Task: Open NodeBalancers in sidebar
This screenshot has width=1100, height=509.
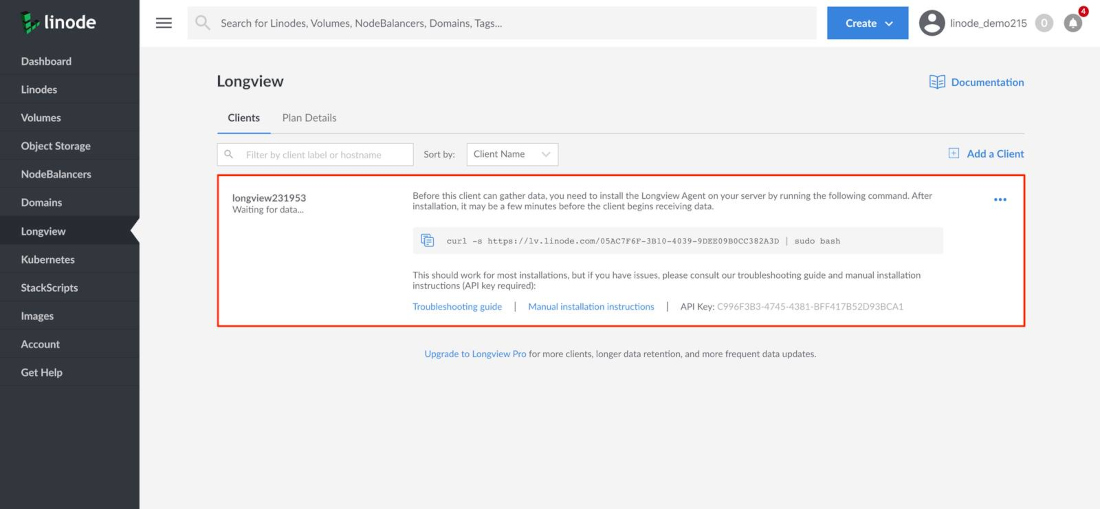Action: [x=69, y=174]
